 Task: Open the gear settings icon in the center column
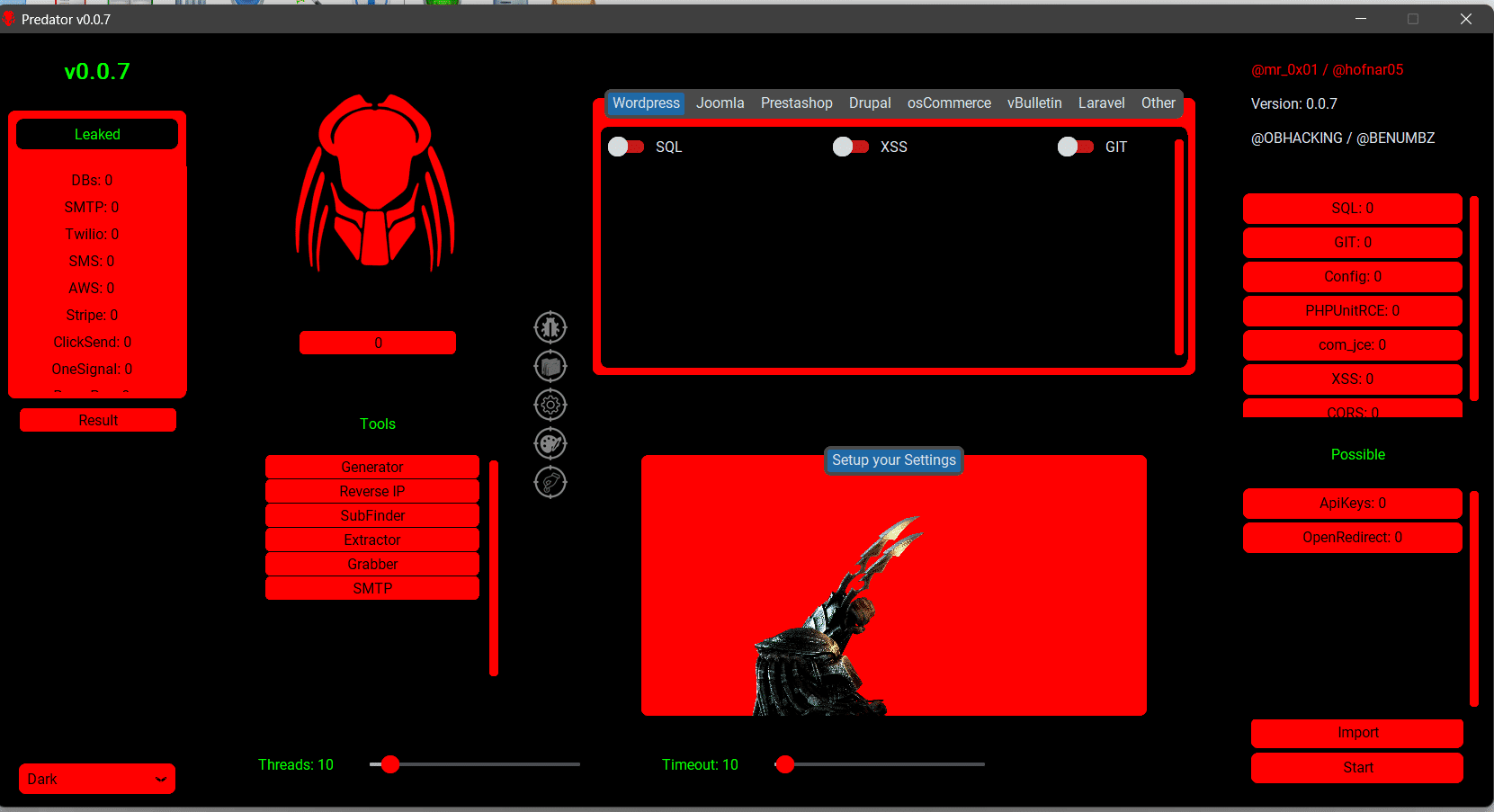pyautogui.click(x=550, y=405)
